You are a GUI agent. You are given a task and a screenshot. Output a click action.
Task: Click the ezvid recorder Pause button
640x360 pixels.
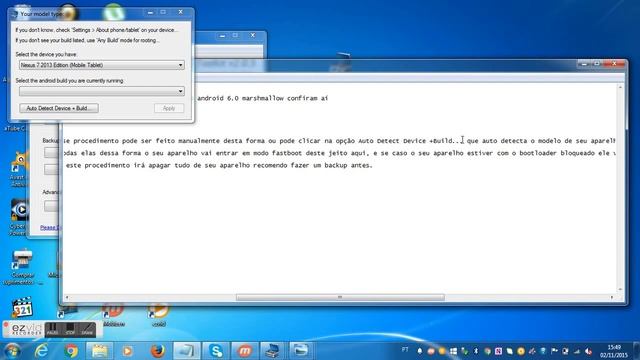pos(52,329)
